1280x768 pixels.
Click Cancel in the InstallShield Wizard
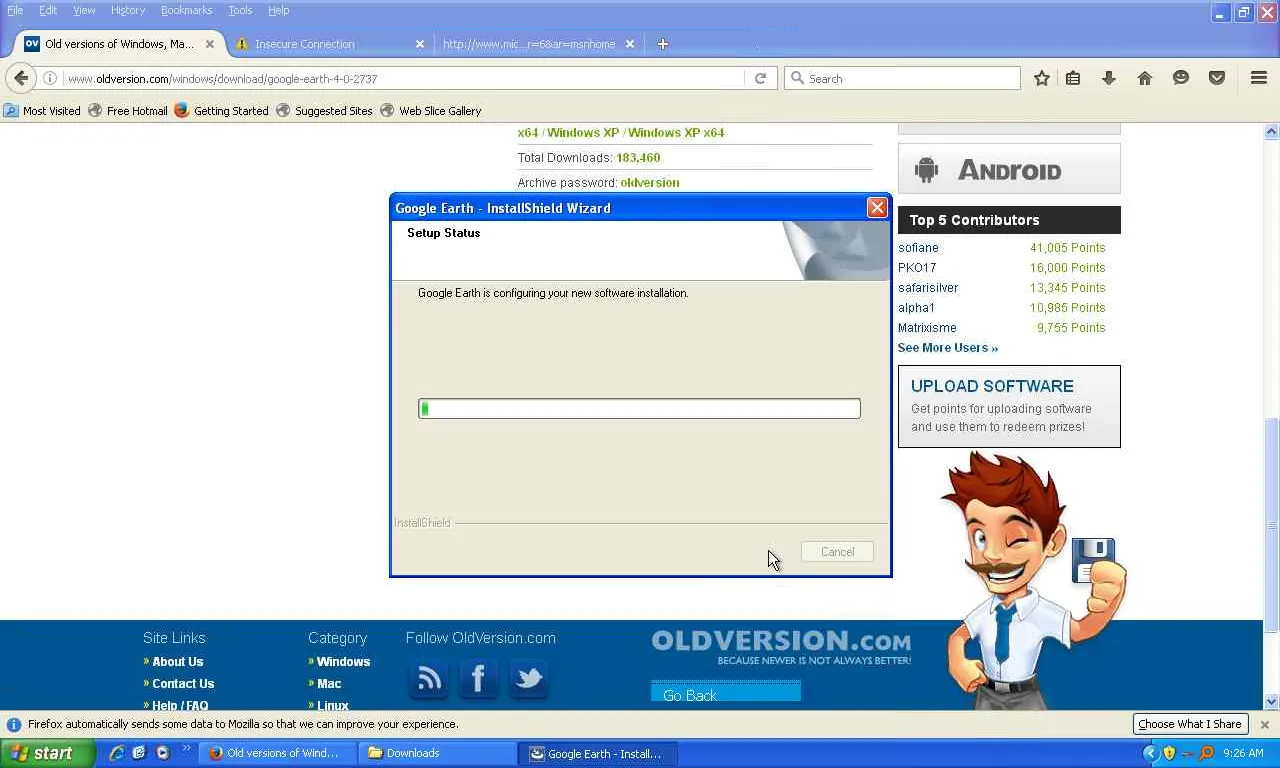click(x=837, y=552)
